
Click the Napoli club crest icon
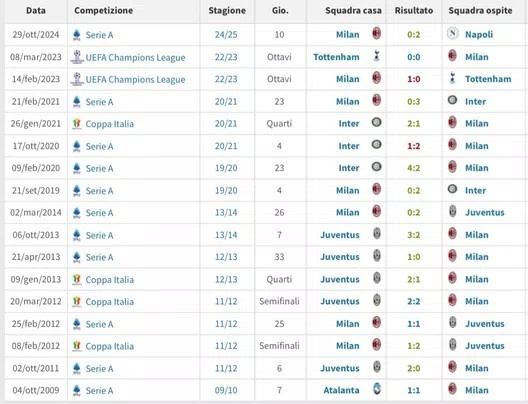click(x=453, y=34)
